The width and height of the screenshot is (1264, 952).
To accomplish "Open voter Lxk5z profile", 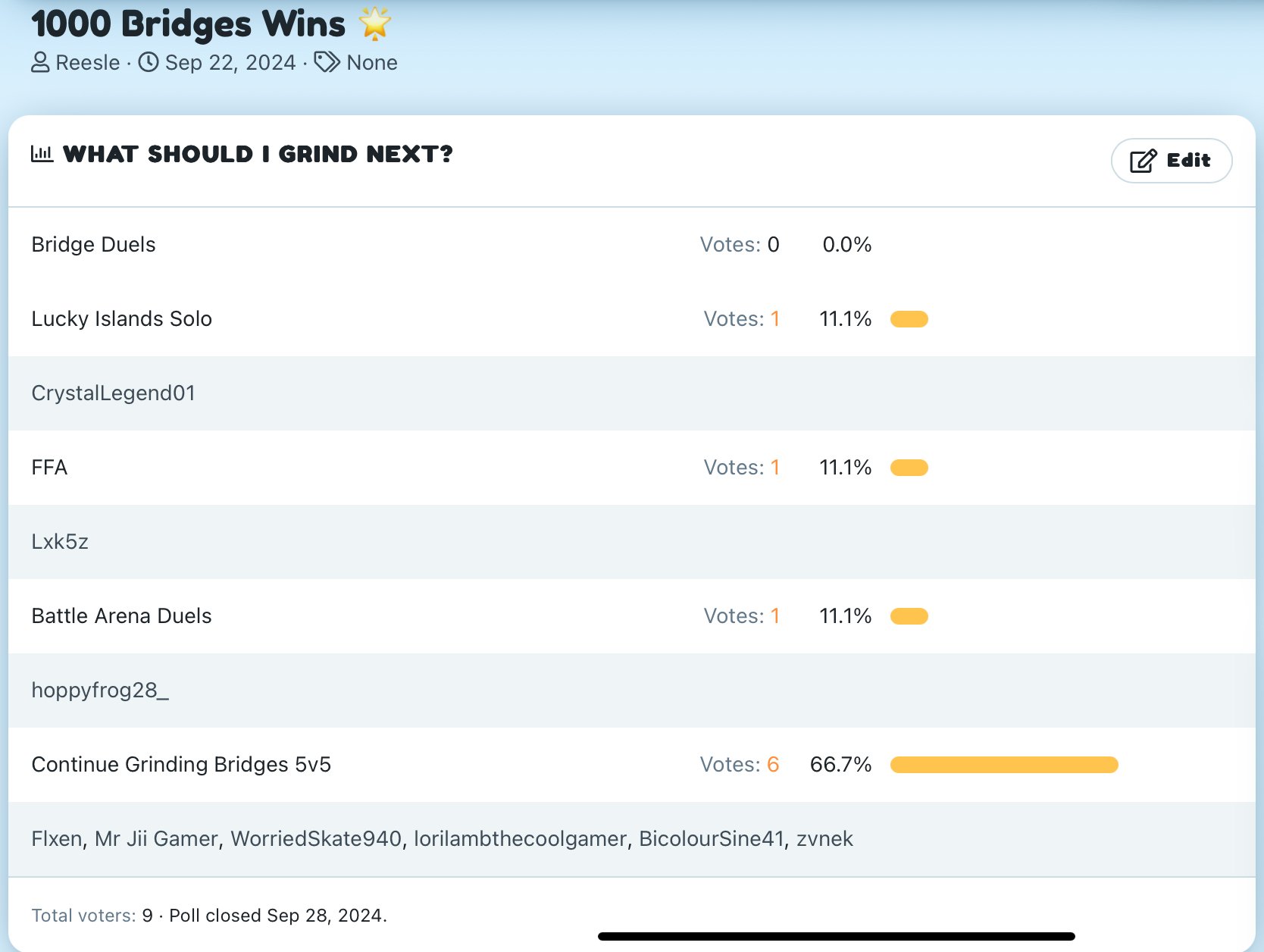I will 60,541.
